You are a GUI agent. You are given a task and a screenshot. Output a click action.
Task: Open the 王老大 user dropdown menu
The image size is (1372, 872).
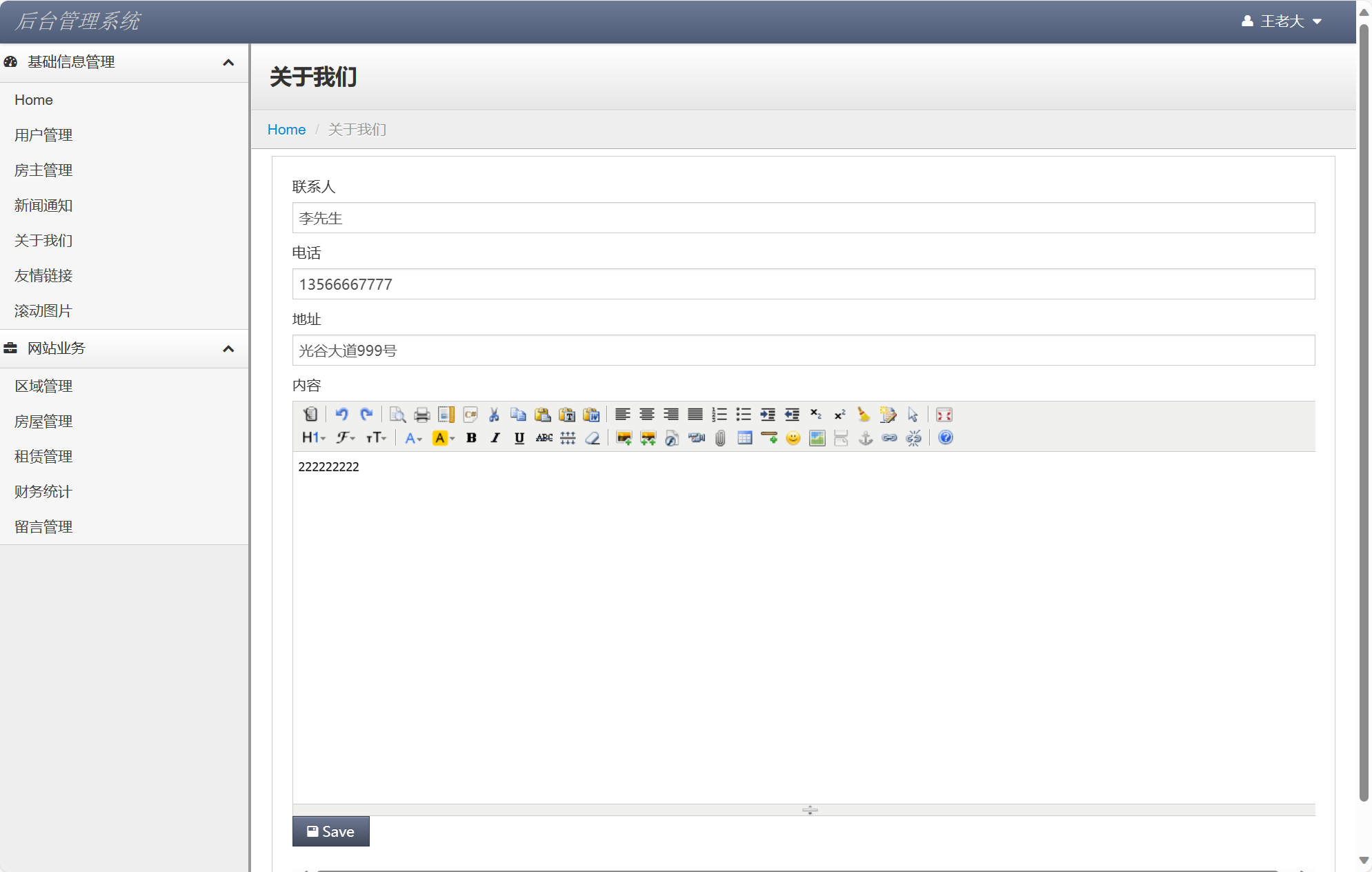[x=1282, y=21]
